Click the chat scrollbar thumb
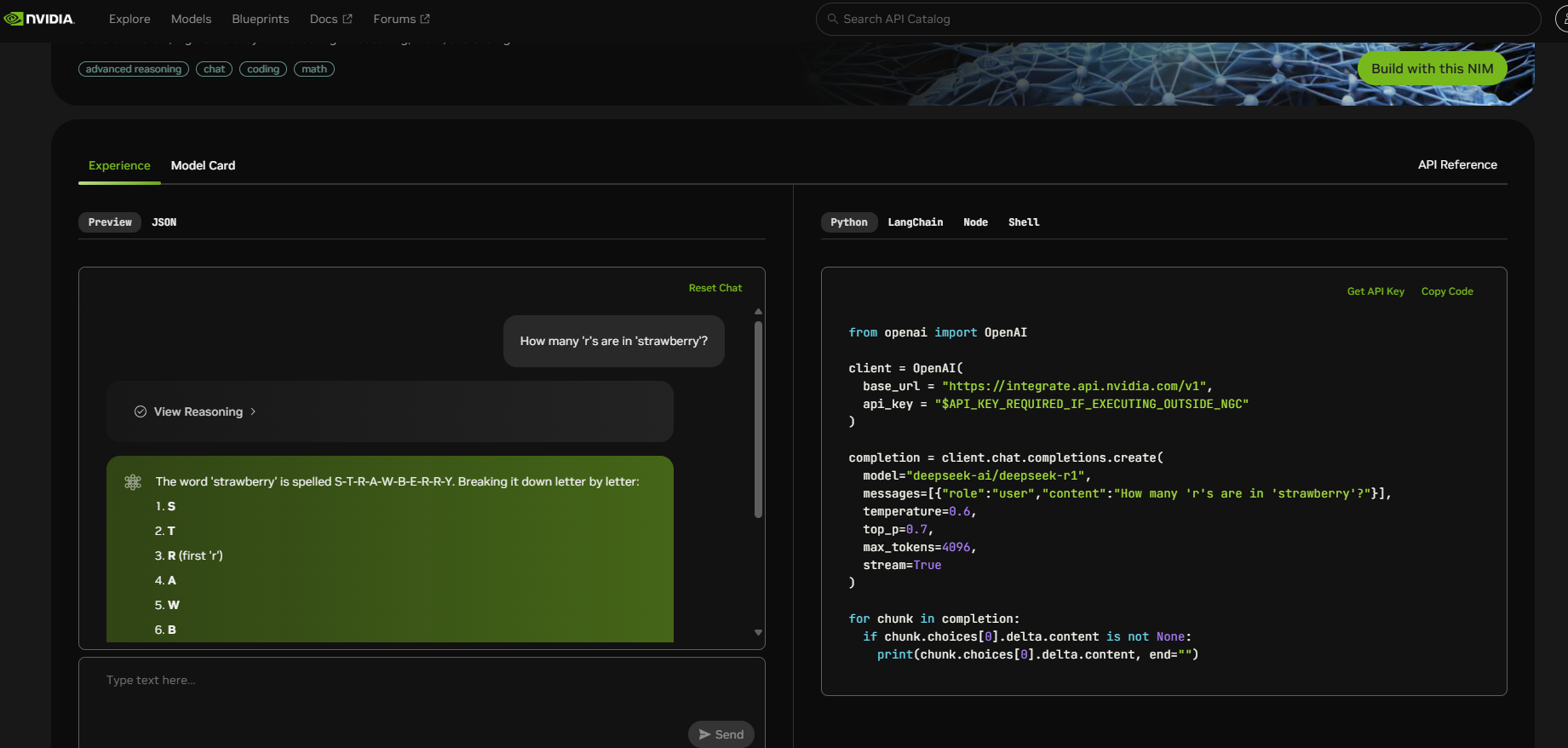Image resolution: width=1568 pixels, height=748 pixels. point(758,419)
